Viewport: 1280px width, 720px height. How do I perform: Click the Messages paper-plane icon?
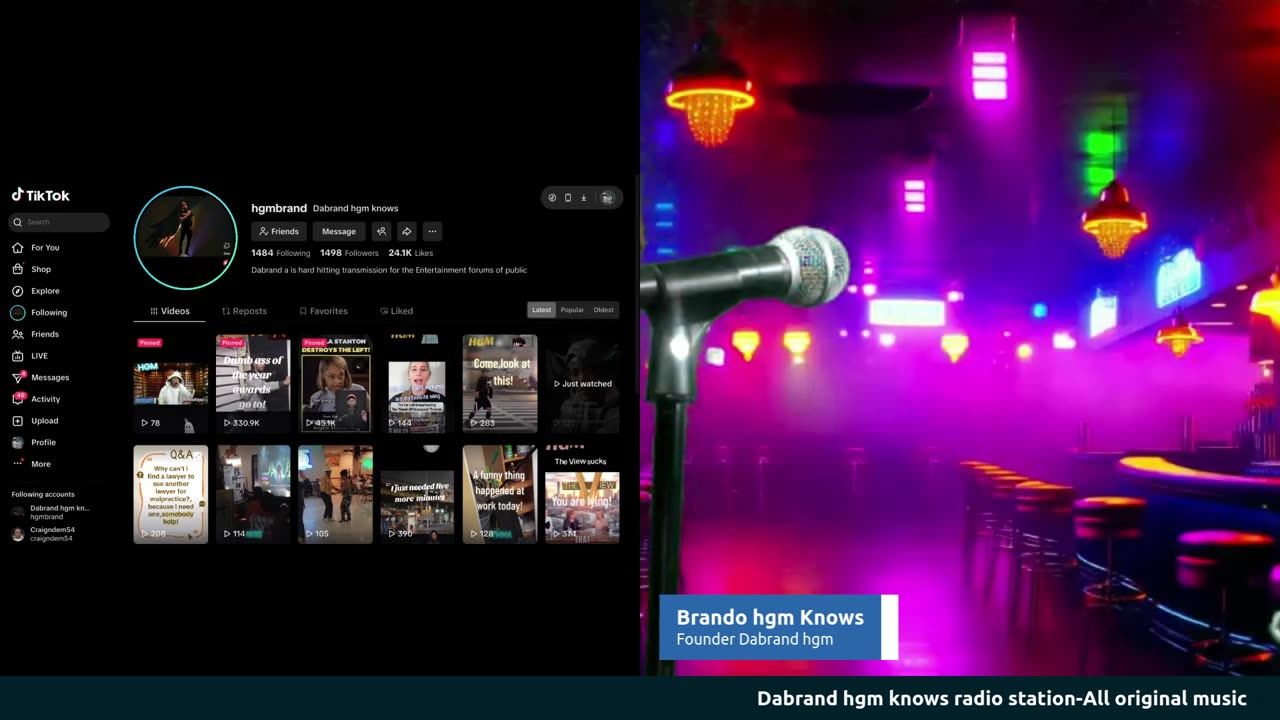tap(17, 378)
